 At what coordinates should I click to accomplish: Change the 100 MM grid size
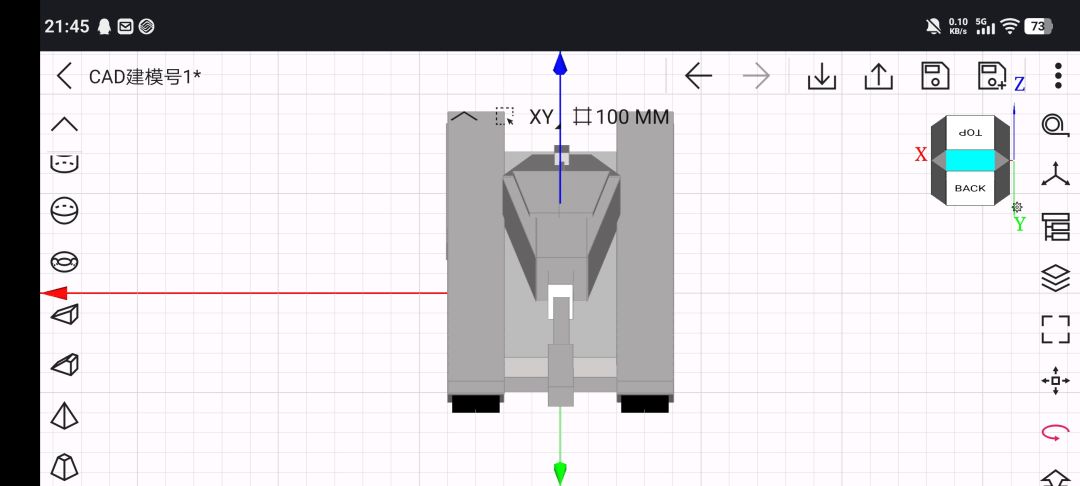tap(621, 117)
